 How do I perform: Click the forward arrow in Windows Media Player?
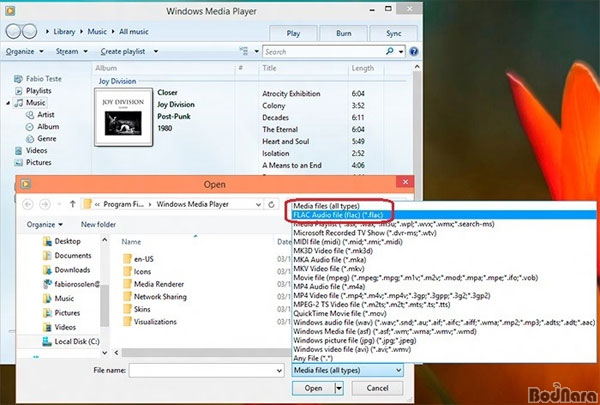tap(29, 31)
